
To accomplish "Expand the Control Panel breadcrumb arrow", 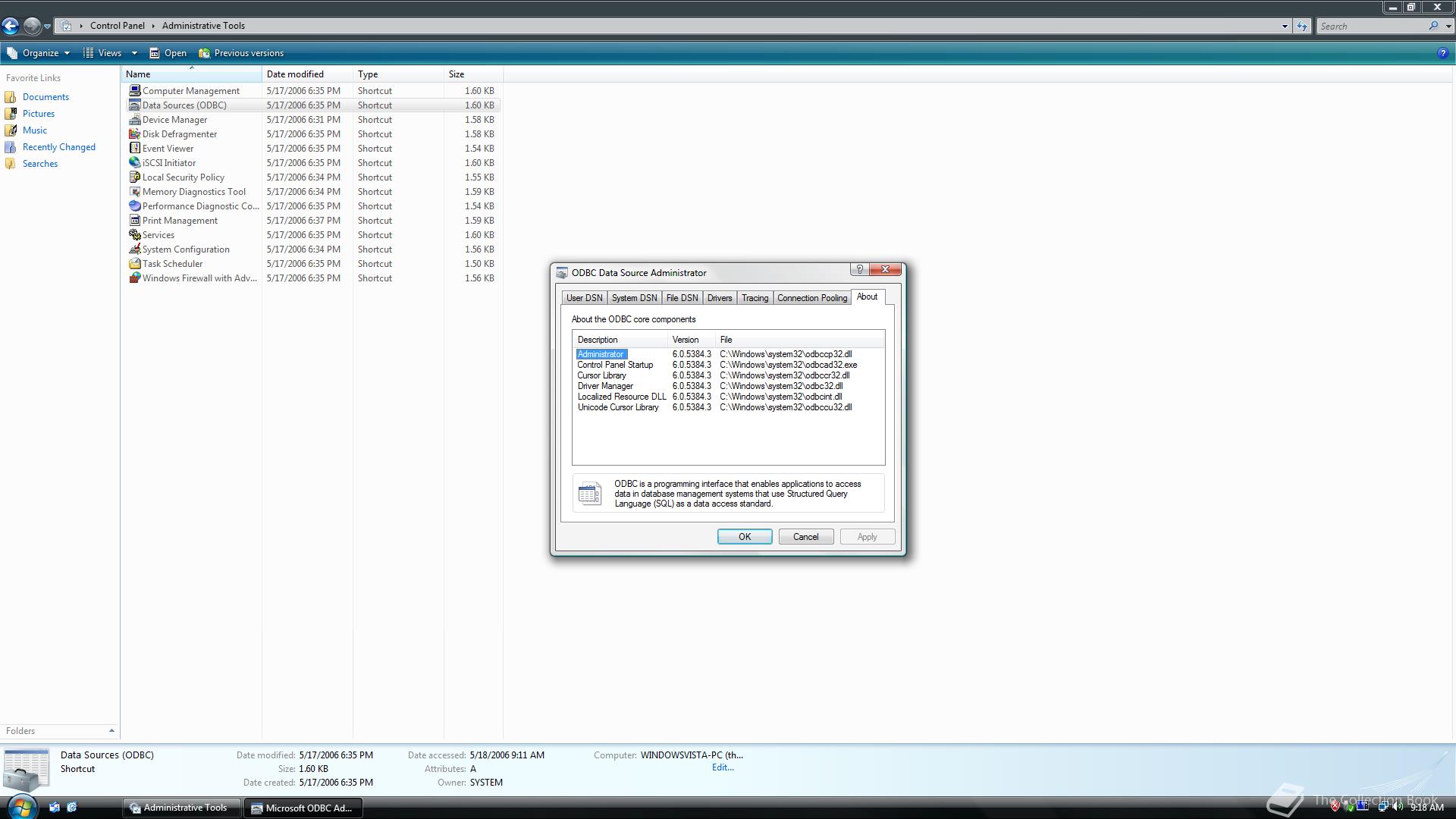I will coord(153,26).
